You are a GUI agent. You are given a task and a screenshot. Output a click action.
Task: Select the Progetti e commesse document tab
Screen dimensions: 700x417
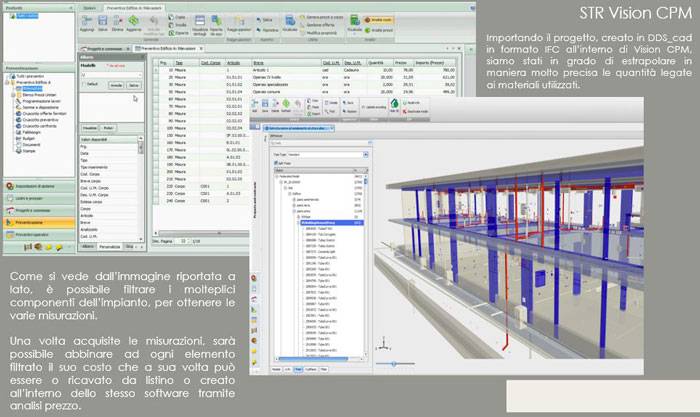coord(105,48)
